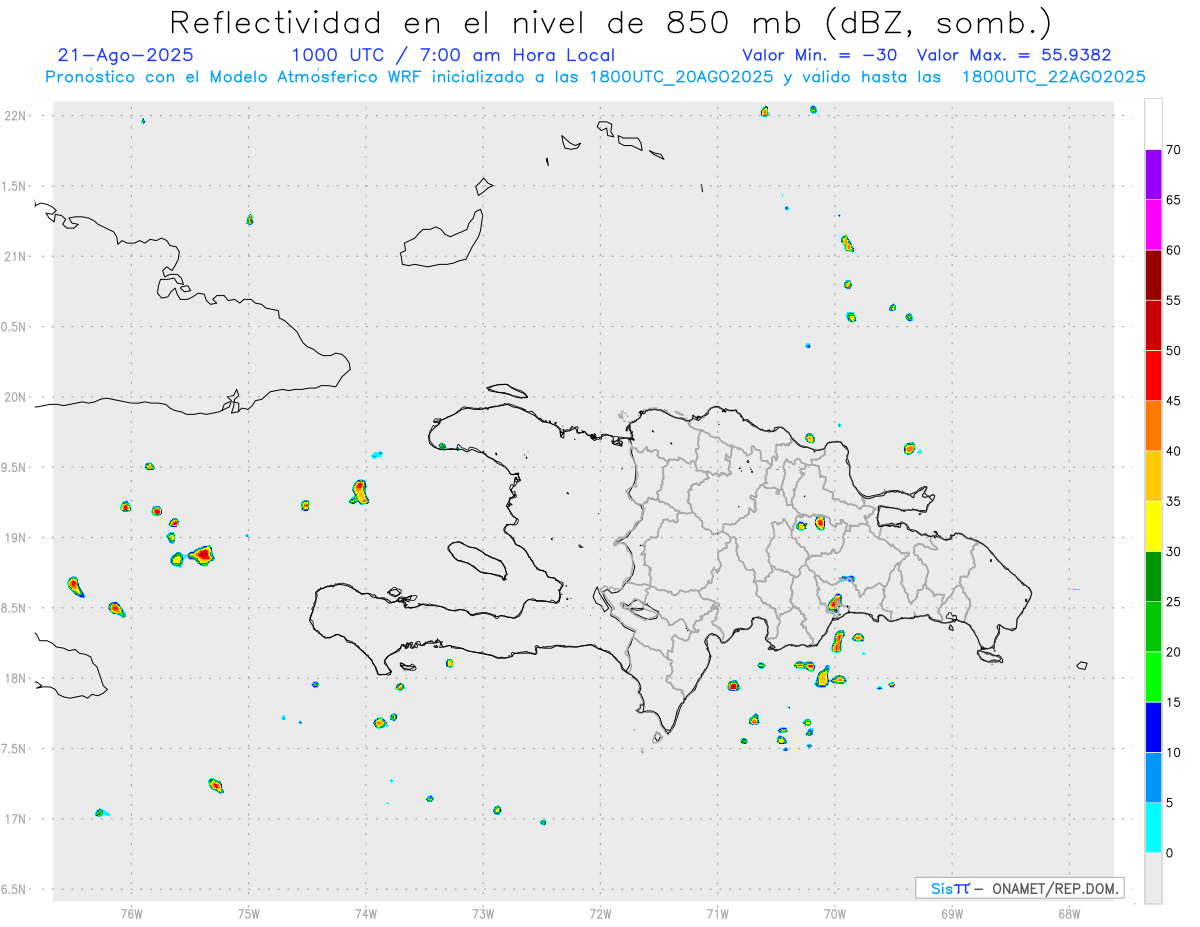Select the colorbar tick label '0'
Viewport: 1200px width, 927px height.
(1169, 853)
